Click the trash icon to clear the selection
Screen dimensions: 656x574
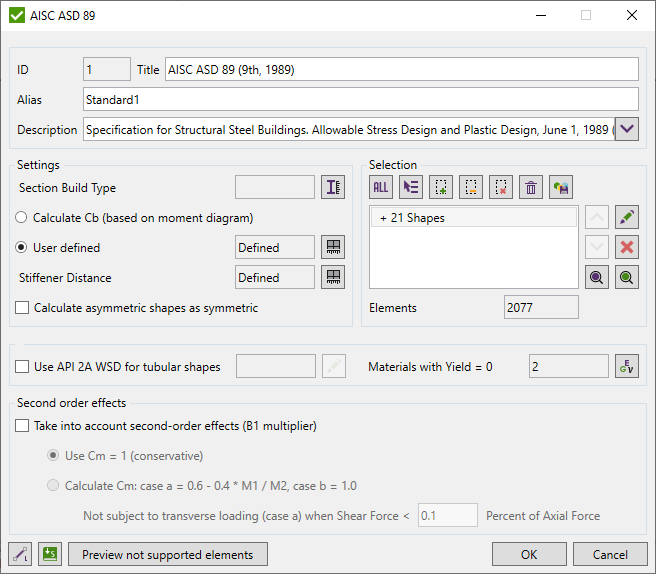tap(531, 187)
